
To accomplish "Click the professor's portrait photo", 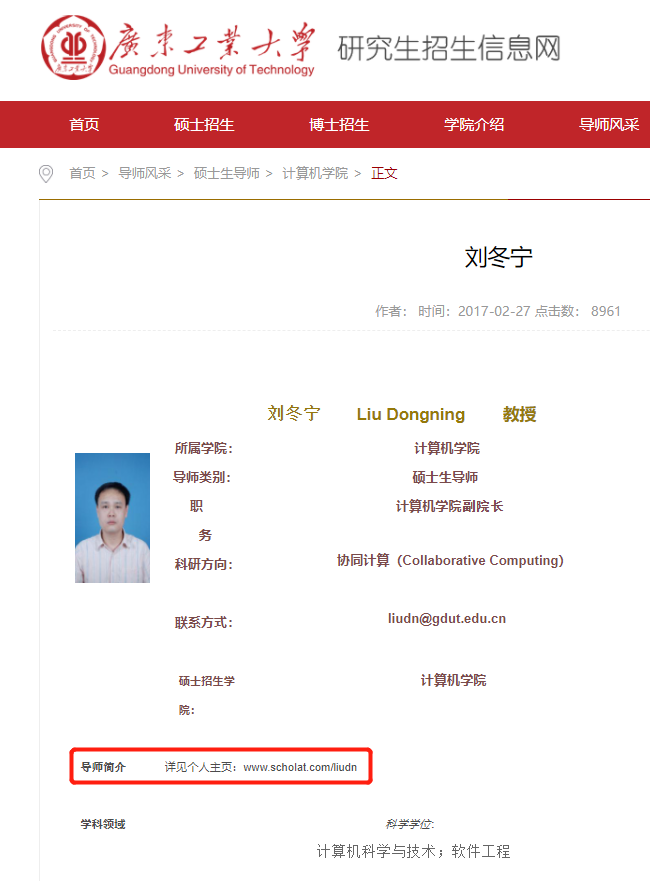I will [112, 518].
